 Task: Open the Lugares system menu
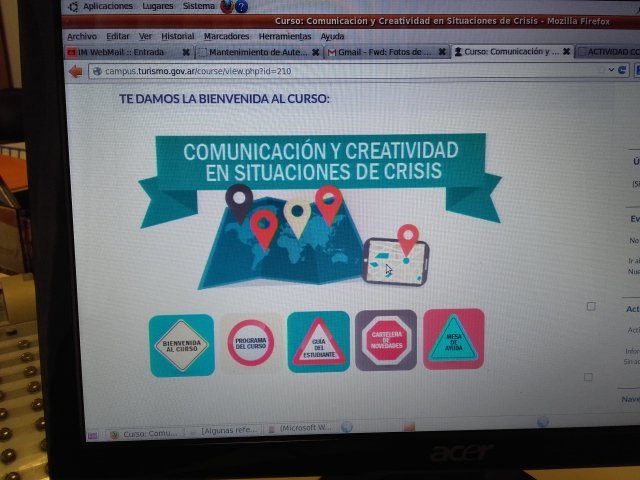tap(158, 6)
